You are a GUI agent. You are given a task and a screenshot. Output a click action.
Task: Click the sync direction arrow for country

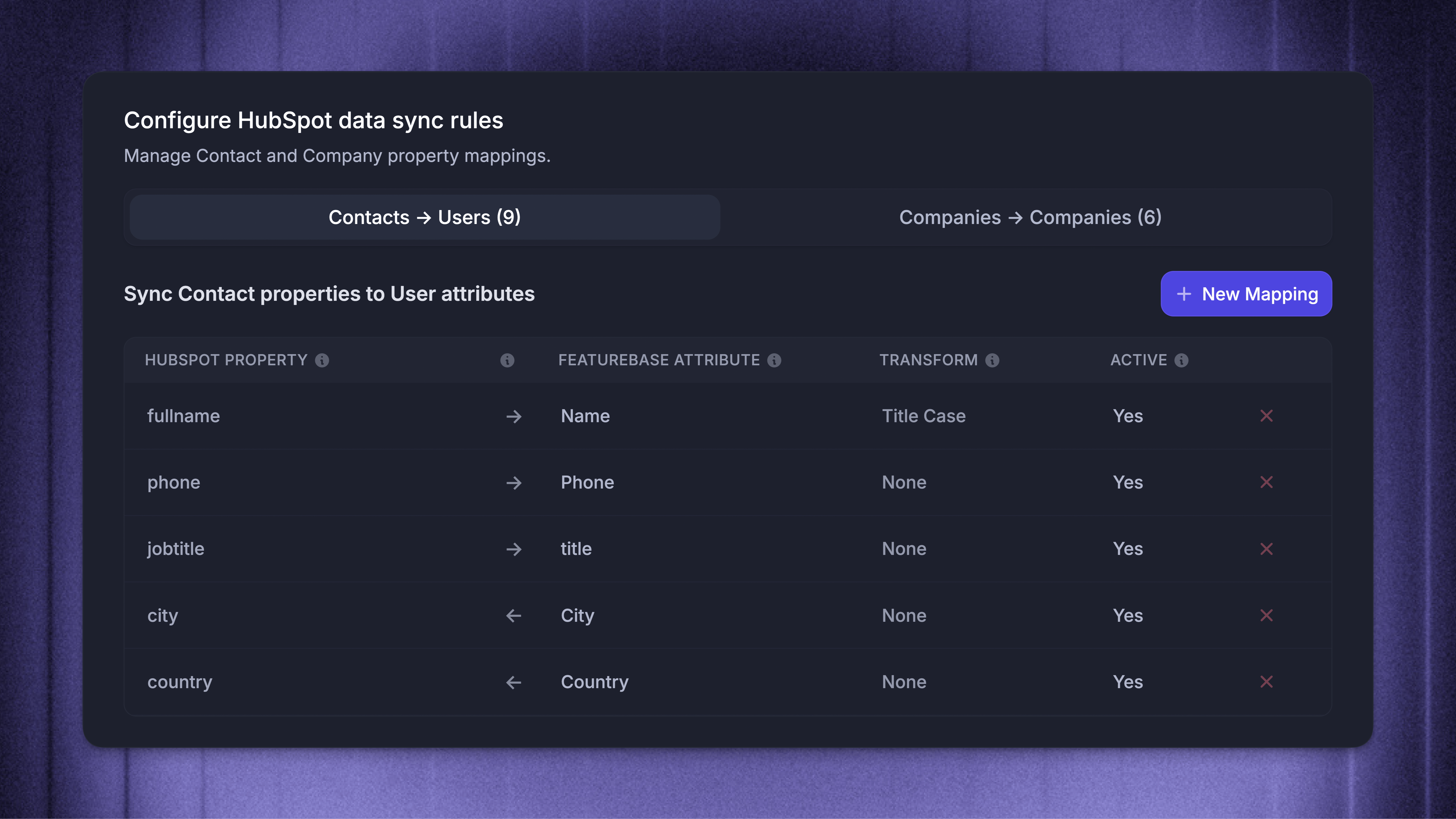(514, 682)
